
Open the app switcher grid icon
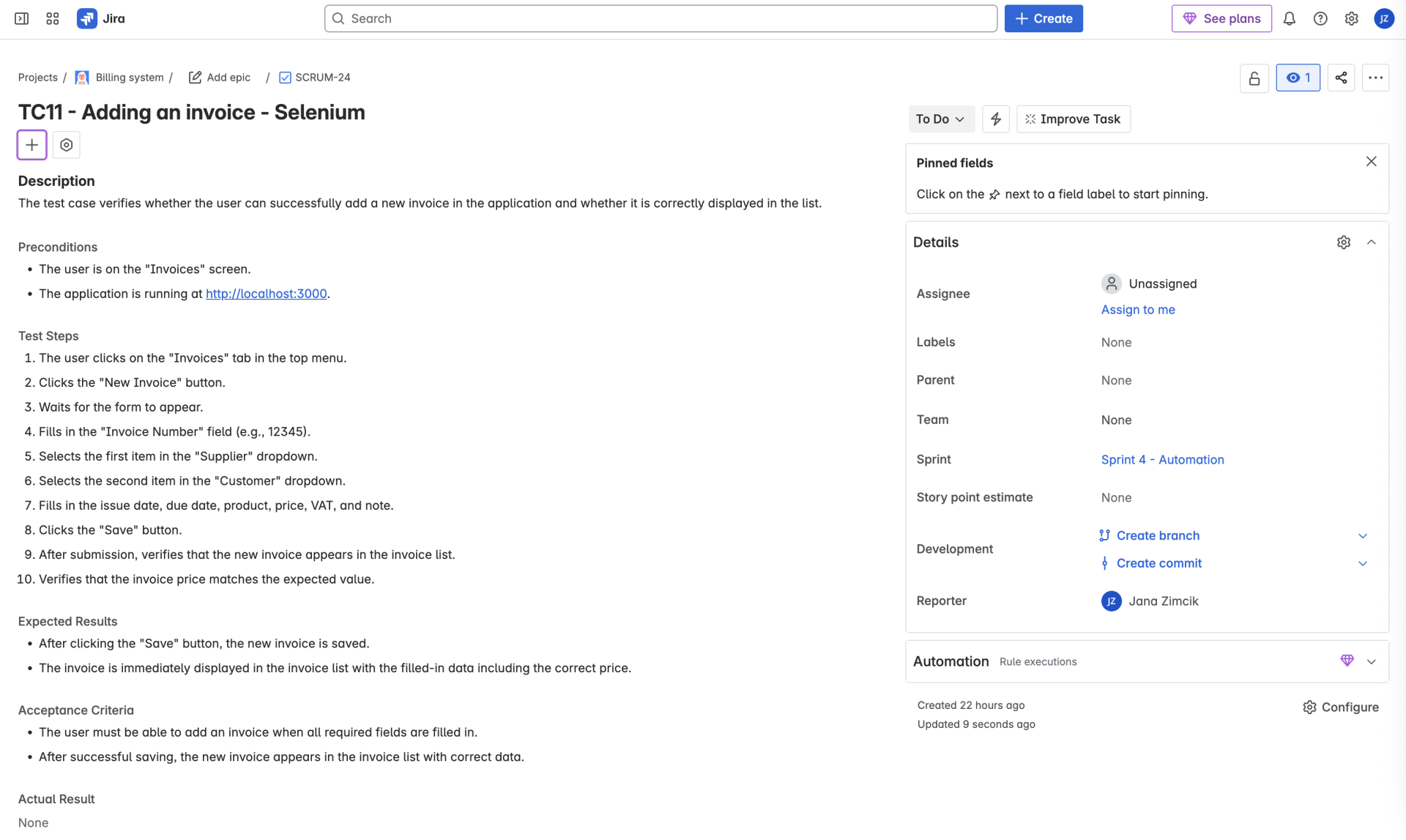pyautogui.click(x=52, y=18)
